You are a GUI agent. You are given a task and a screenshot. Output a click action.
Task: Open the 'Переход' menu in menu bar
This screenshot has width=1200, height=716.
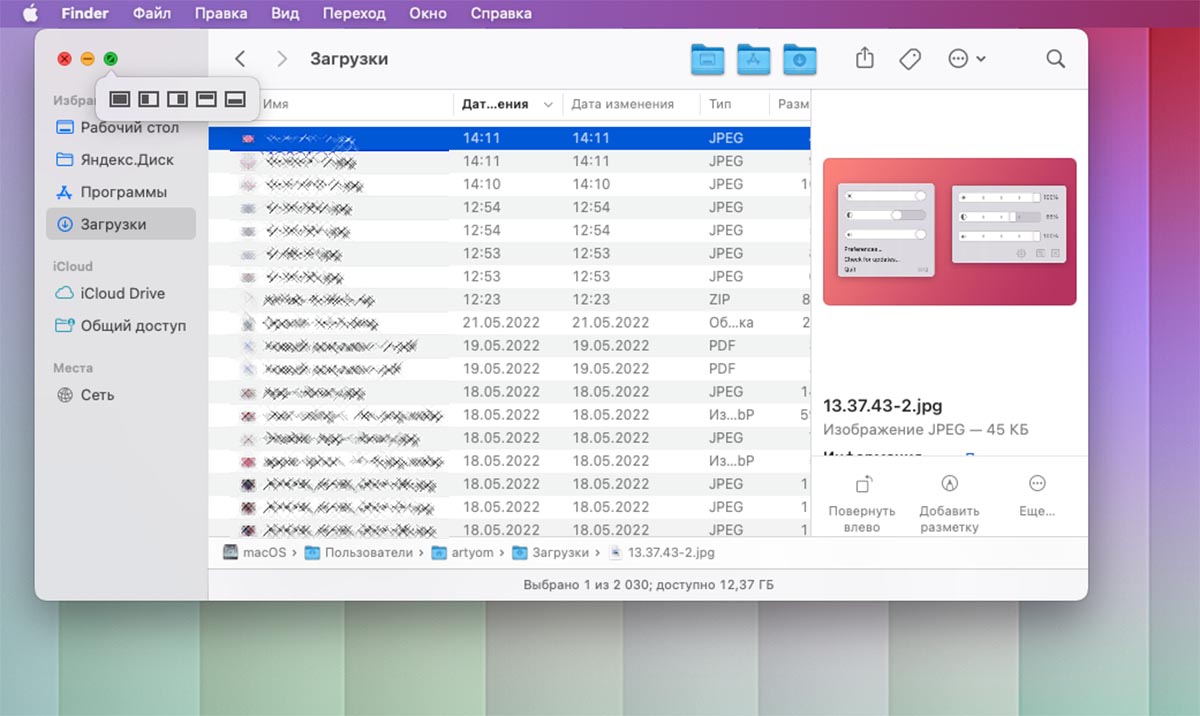tap(354, 14)
